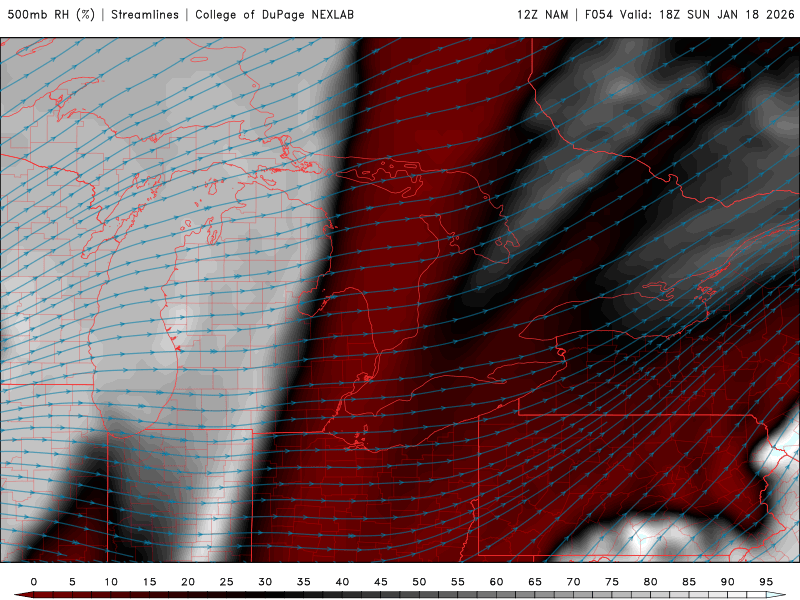Click the "18Z SUN JAN 18 2026" valid time

click(727, 15)
